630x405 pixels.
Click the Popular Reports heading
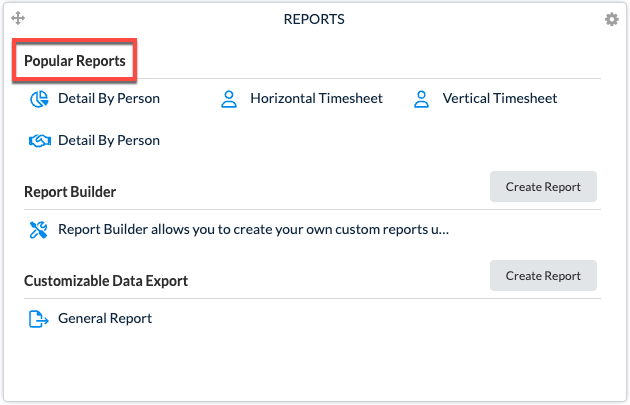[x=75, y=61]
